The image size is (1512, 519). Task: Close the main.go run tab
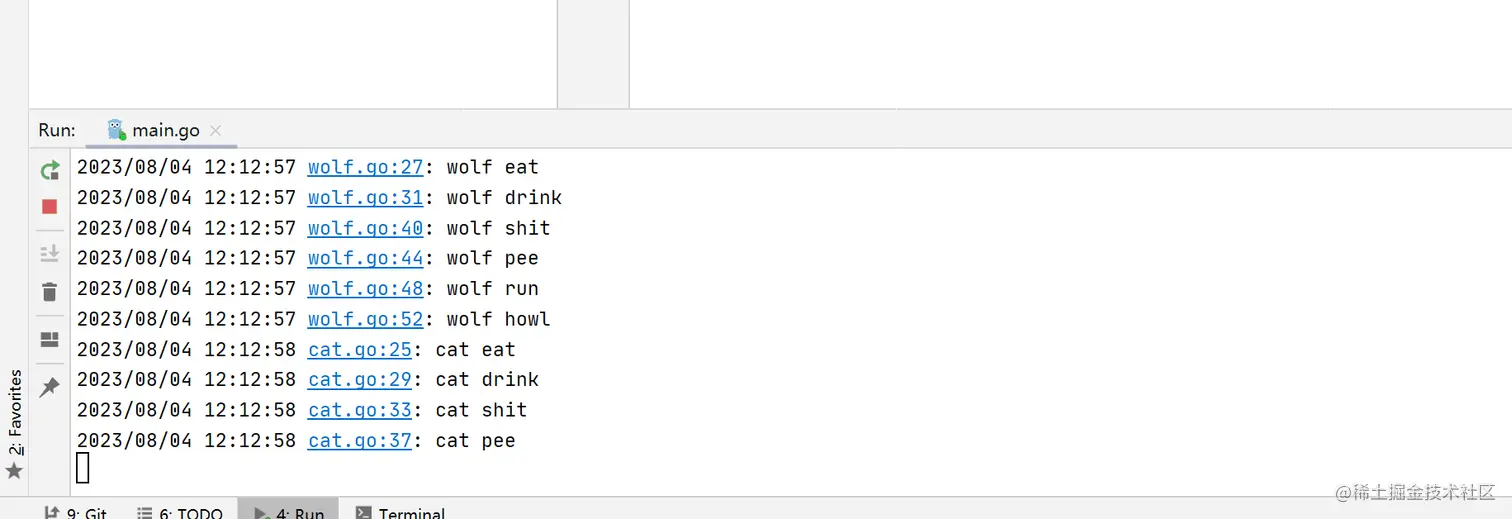(x=216, y=131)
